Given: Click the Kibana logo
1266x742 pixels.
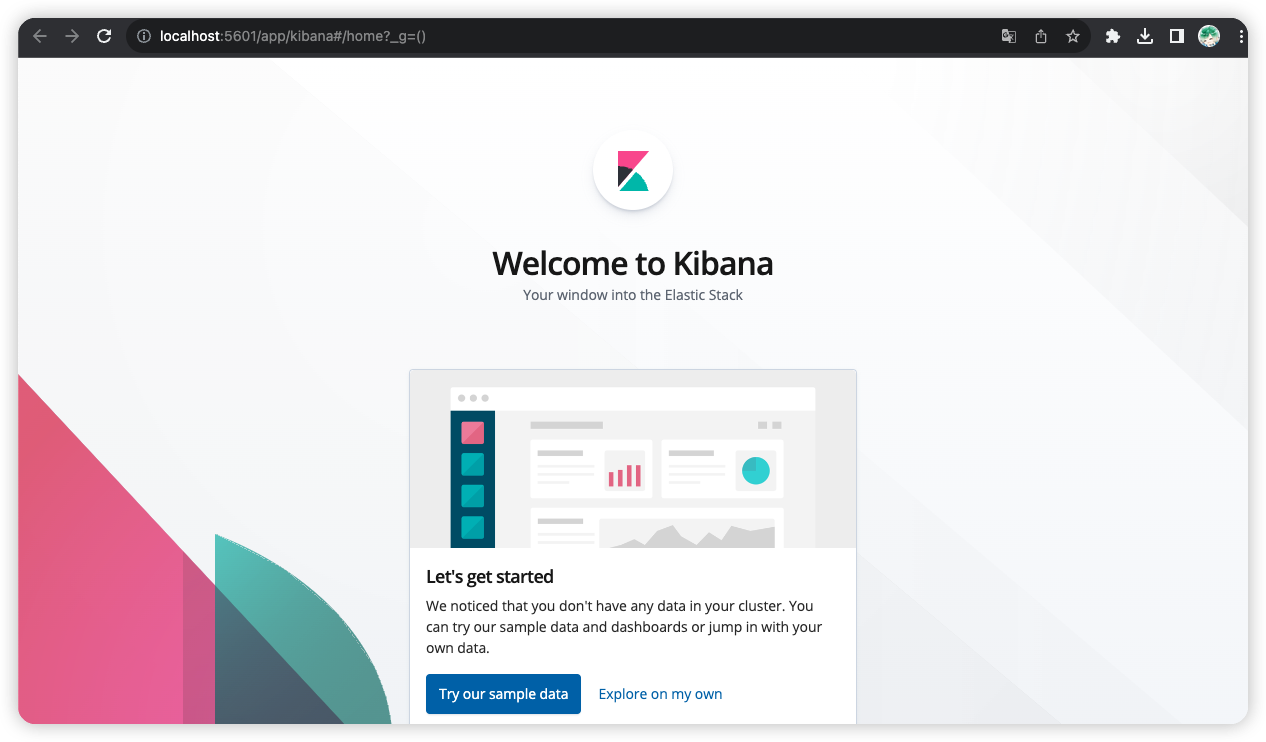Looking at the screenshot, I should click(633, 170).
